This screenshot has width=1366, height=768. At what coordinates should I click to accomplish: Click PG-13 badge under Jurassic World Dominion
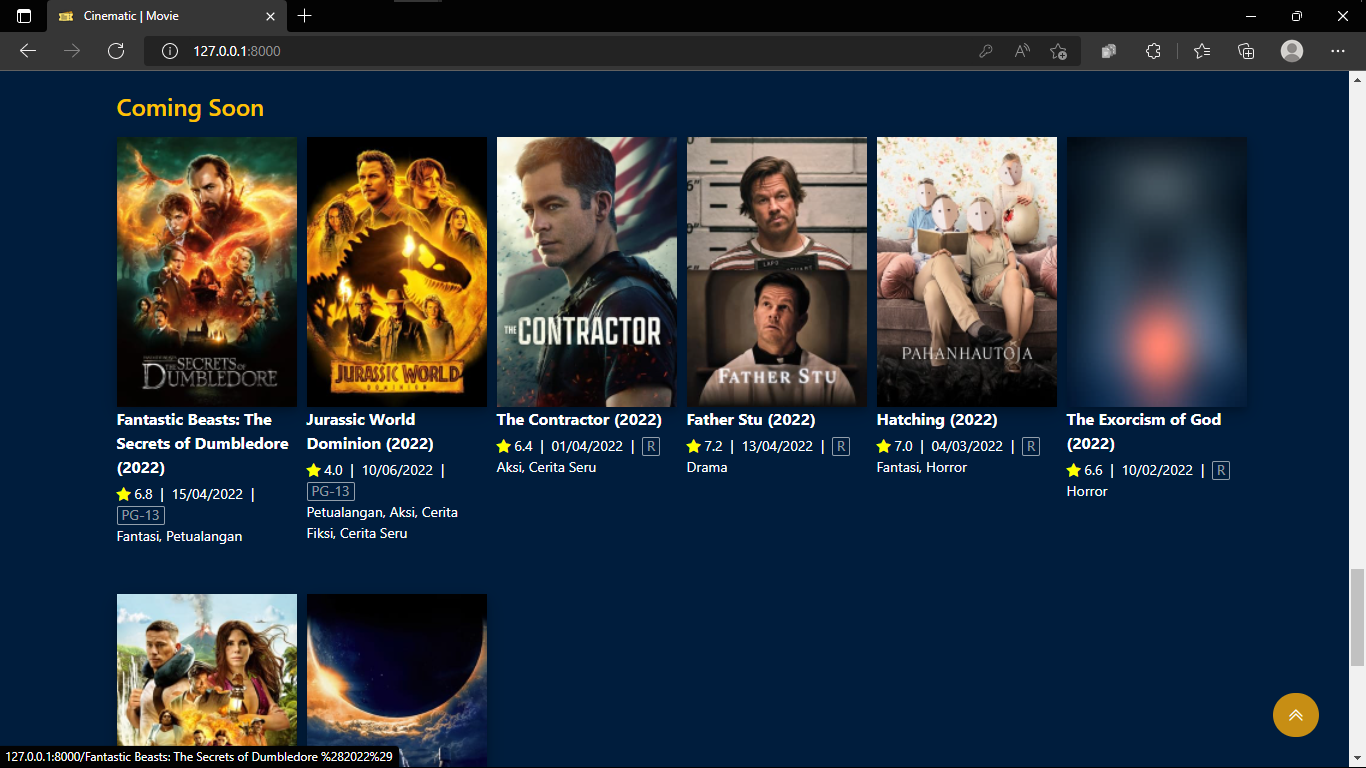tap(331, 491)
